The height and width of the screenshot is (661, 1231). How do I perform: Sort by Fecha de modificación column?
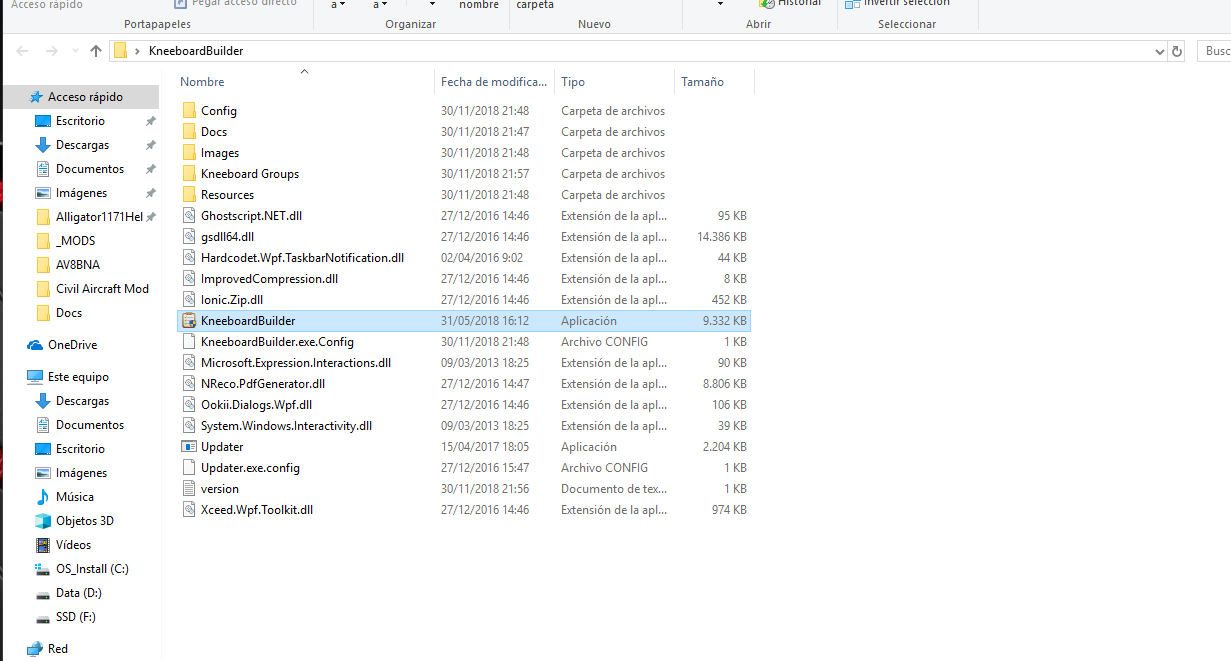pyautogui.click(x=495, y=82)
